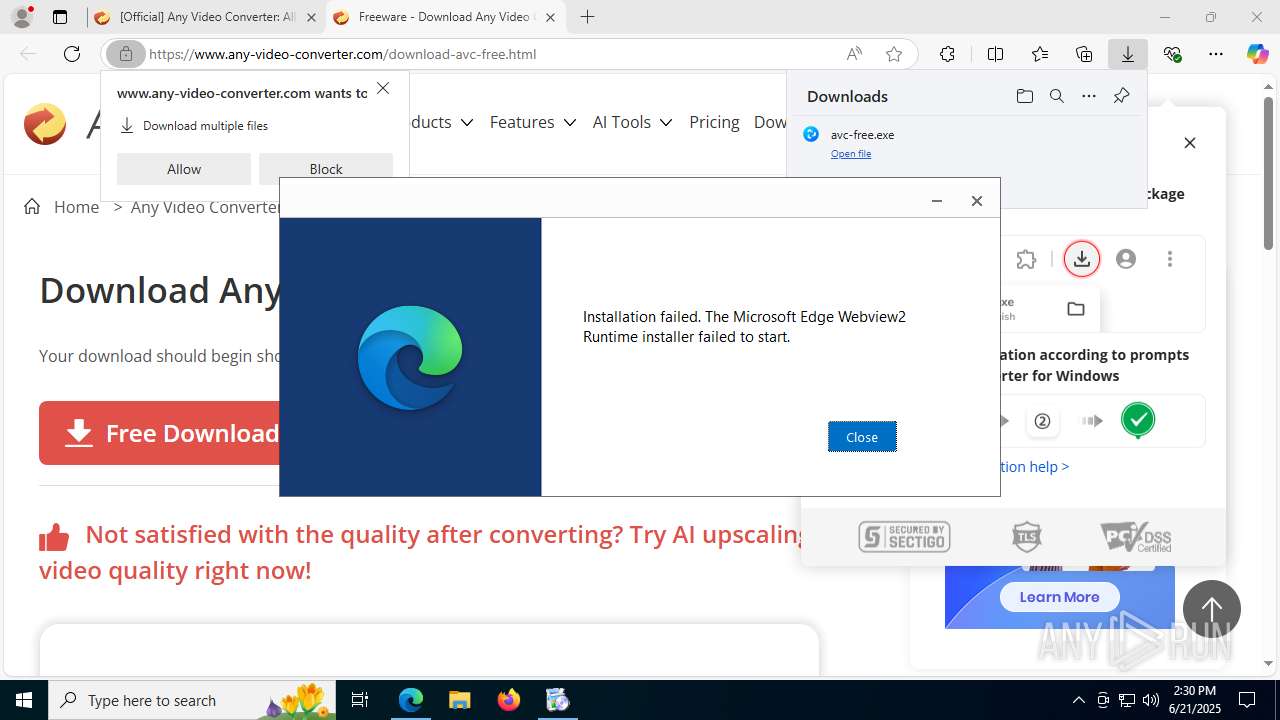Pin the Downloads panel

(1121, 96)
